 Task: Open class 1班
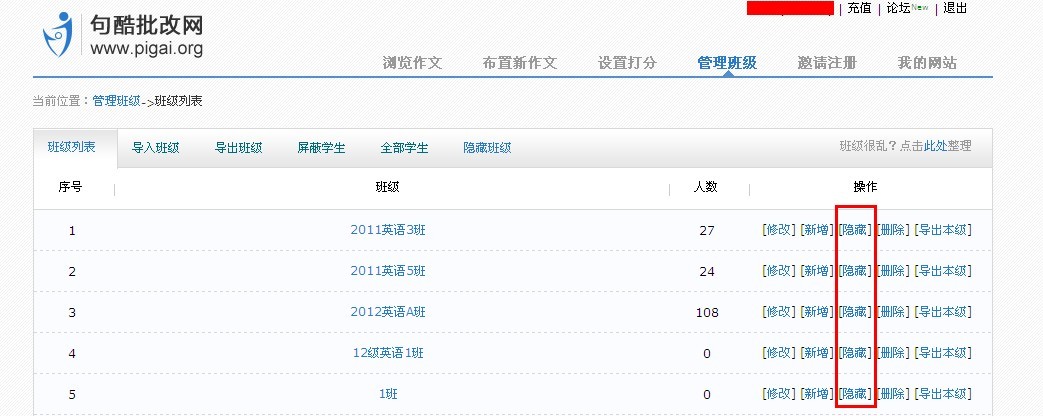click(x=388, y=394)
